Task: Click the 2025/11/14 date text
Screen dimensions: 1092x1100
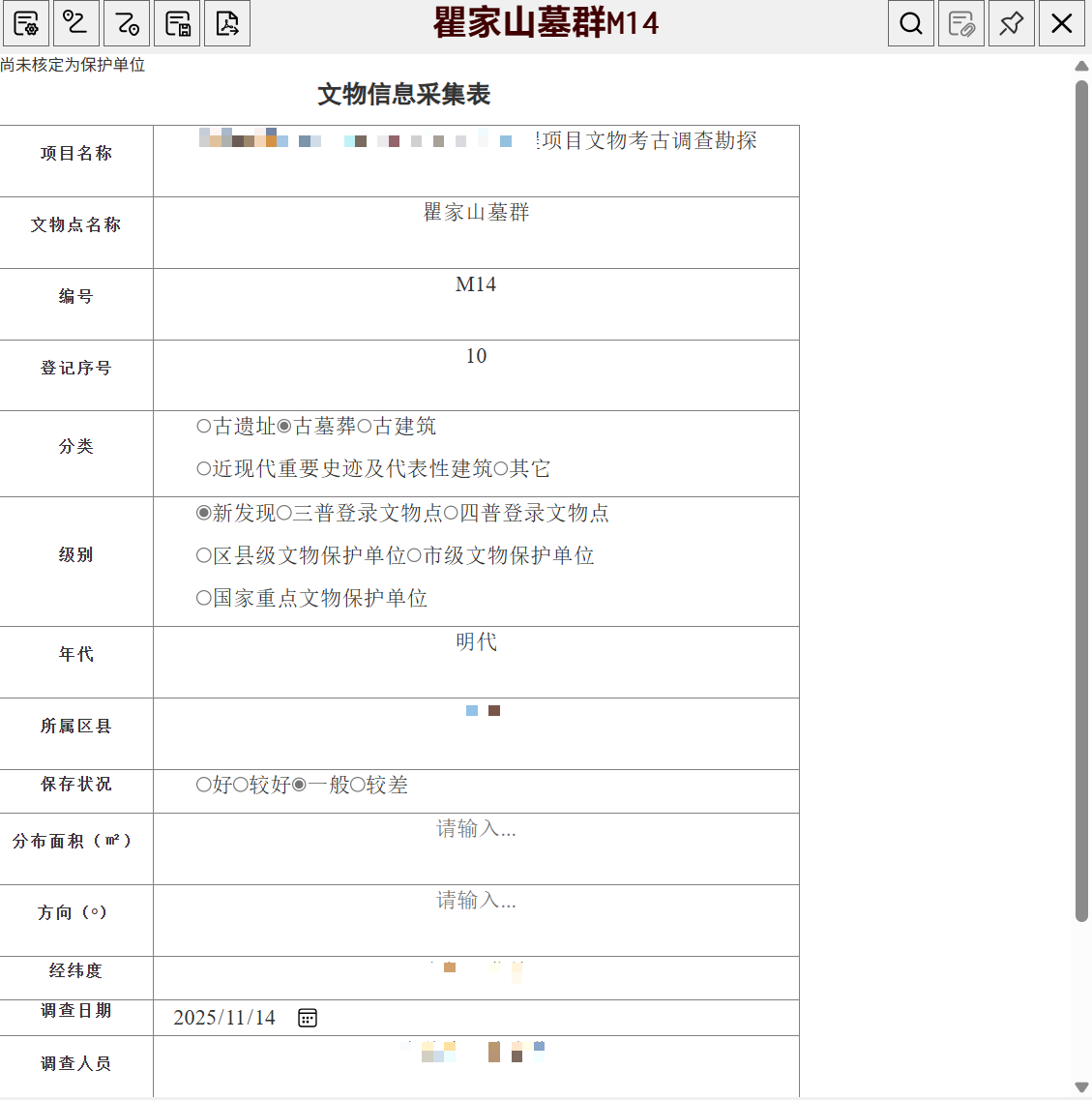Action: click(224, 1017)
